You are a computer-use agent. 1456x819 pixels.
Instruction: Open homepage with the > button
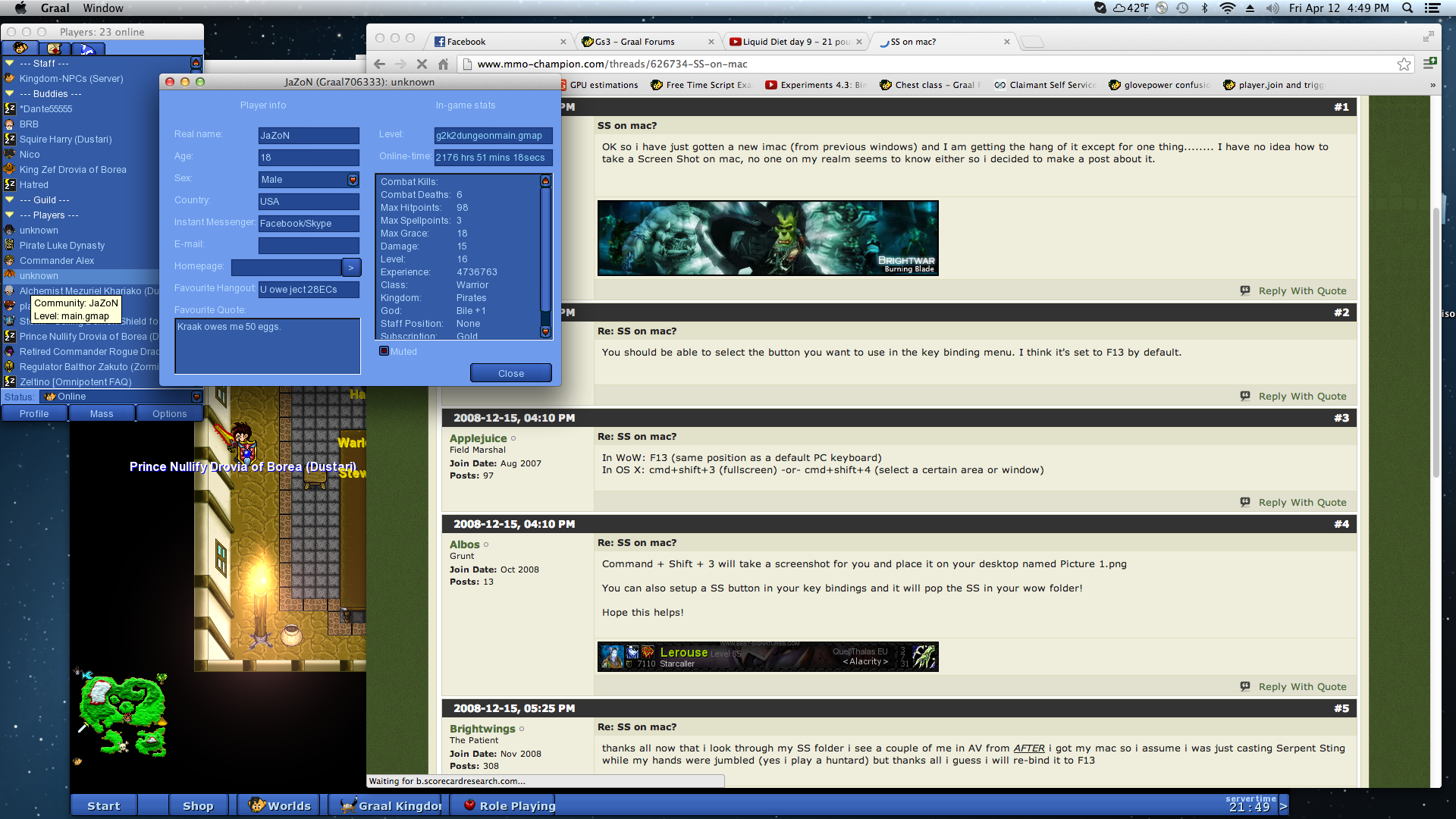click(351, 267)
